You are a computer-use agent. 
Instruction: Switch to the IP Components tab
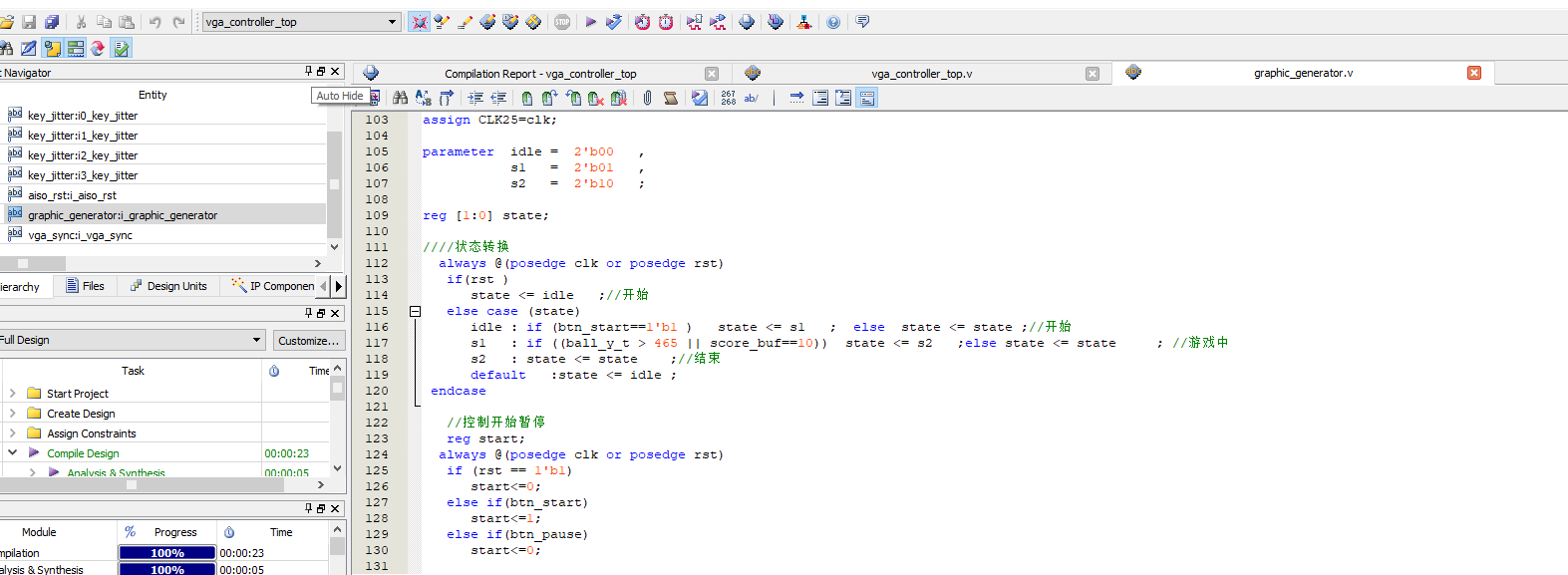click(273, 286)
